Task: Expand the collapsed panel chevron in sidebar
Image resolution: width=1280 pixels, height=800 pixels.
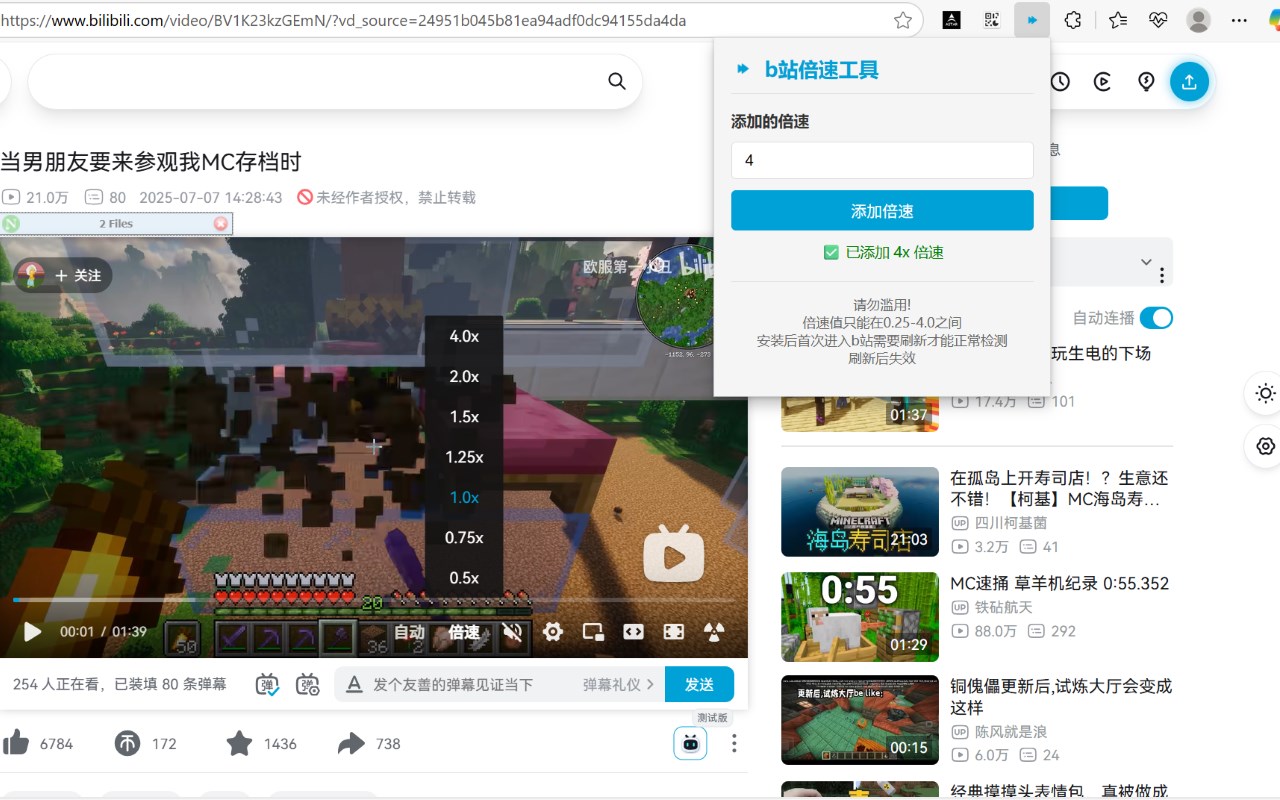Action: point(1146,262)
